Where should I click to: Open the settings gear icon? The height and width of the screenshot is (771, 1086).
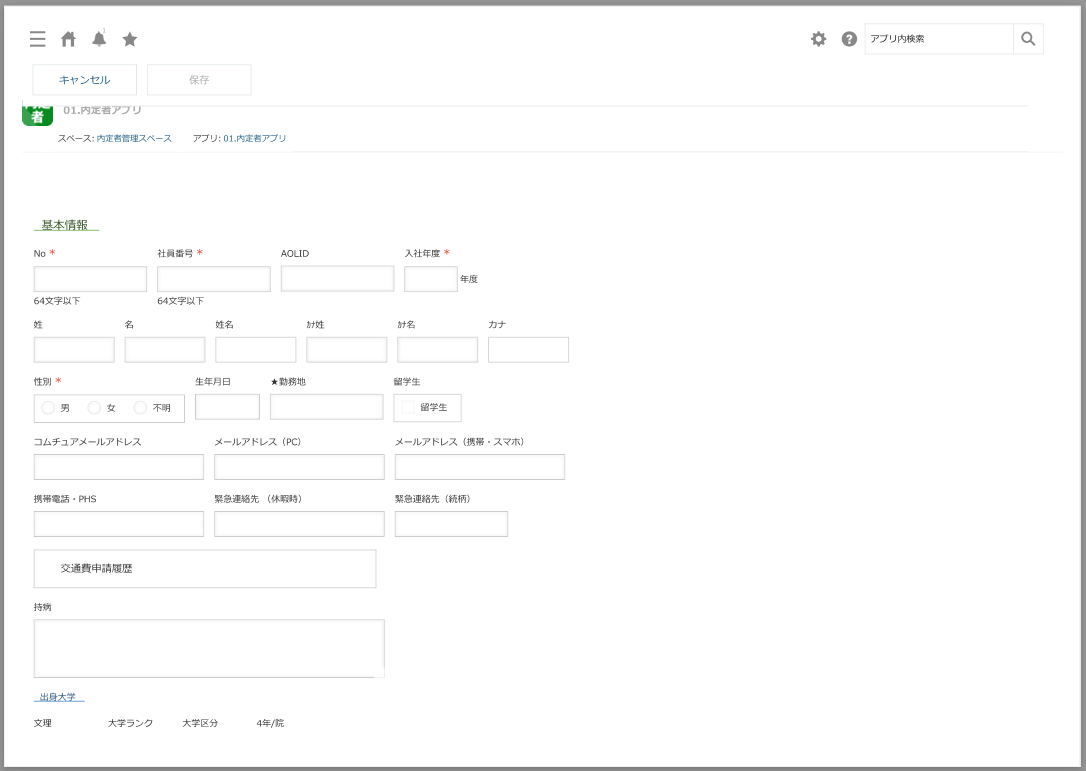tap(819, 39)
